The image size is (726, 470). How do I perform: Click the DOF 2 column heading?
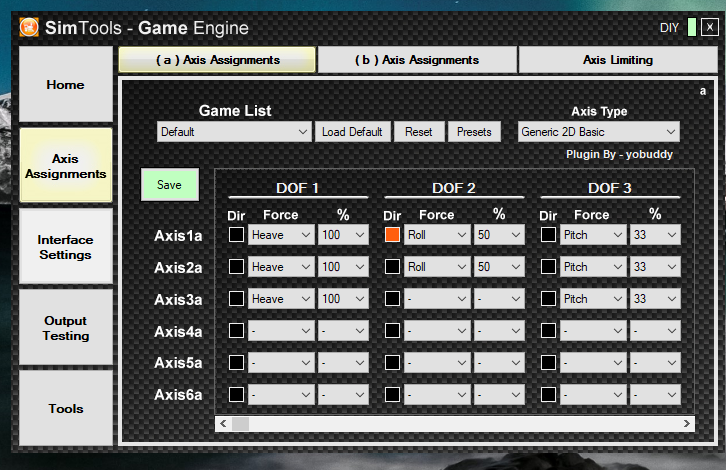[454, 188]
